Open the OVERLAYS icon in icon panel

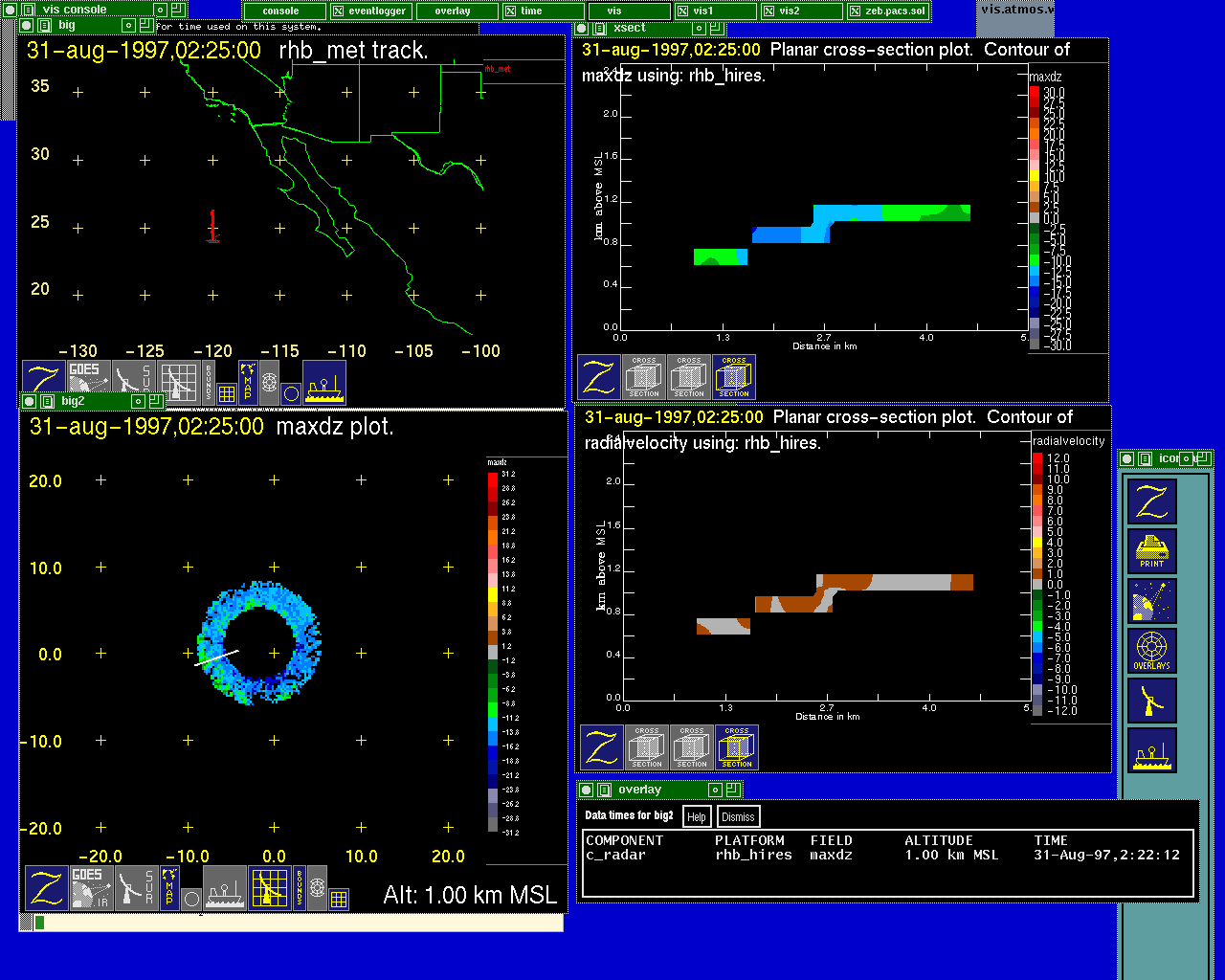1151,651
